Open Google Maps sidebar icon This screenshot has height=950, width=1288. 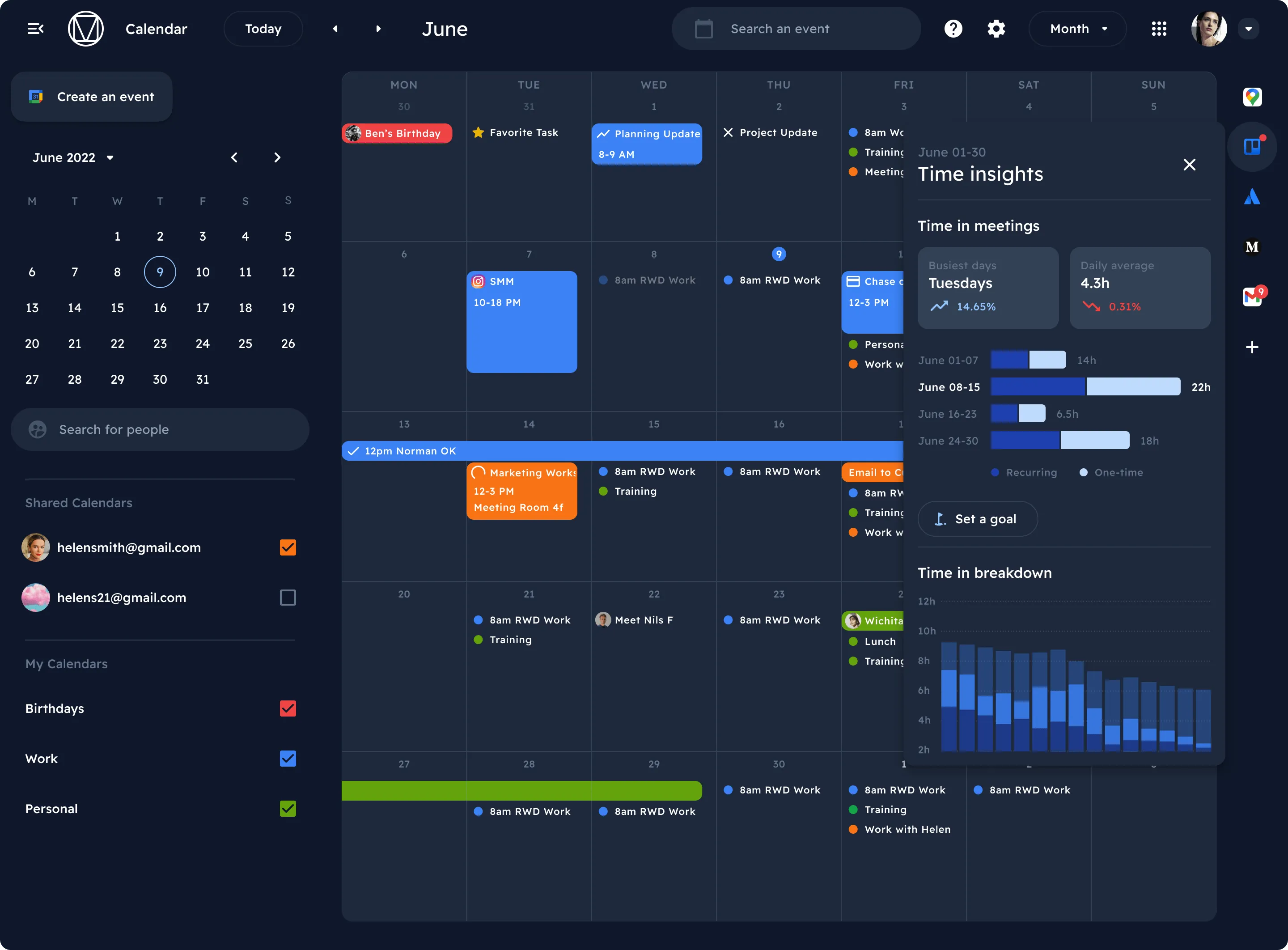click(1252, 97)
